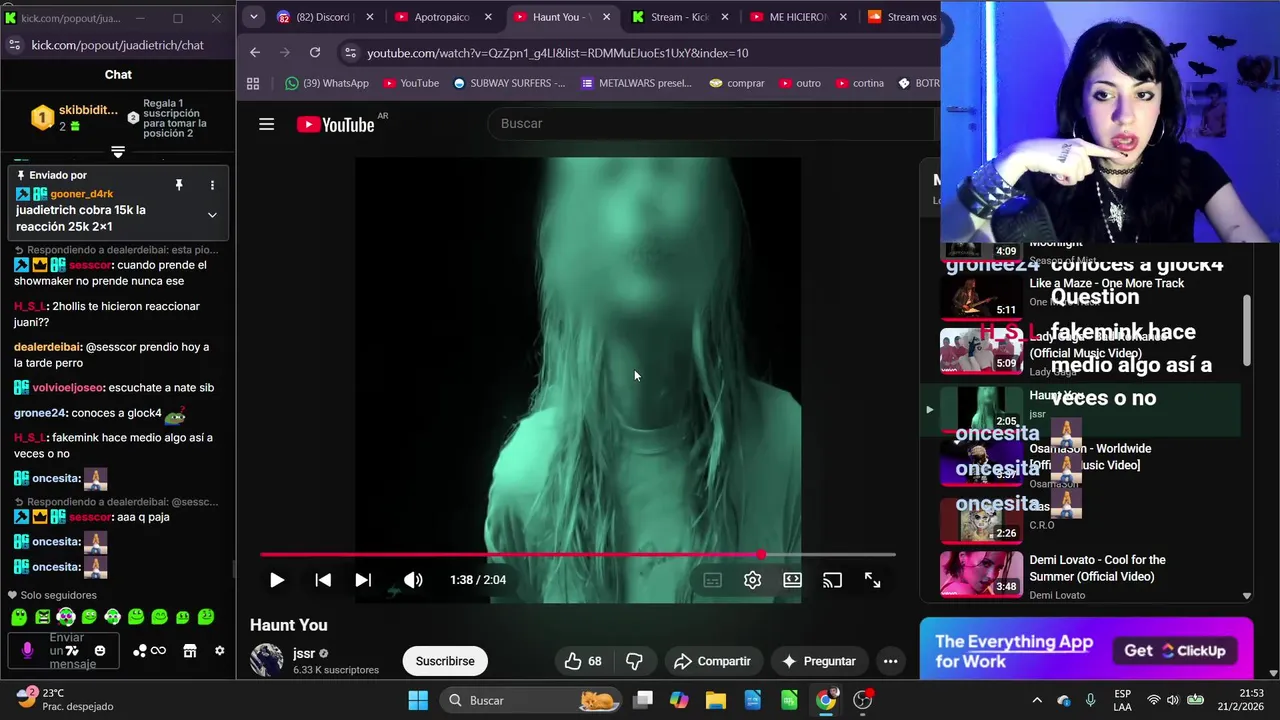Open the Chrome tab search dropdown

[x=253, y=17]
